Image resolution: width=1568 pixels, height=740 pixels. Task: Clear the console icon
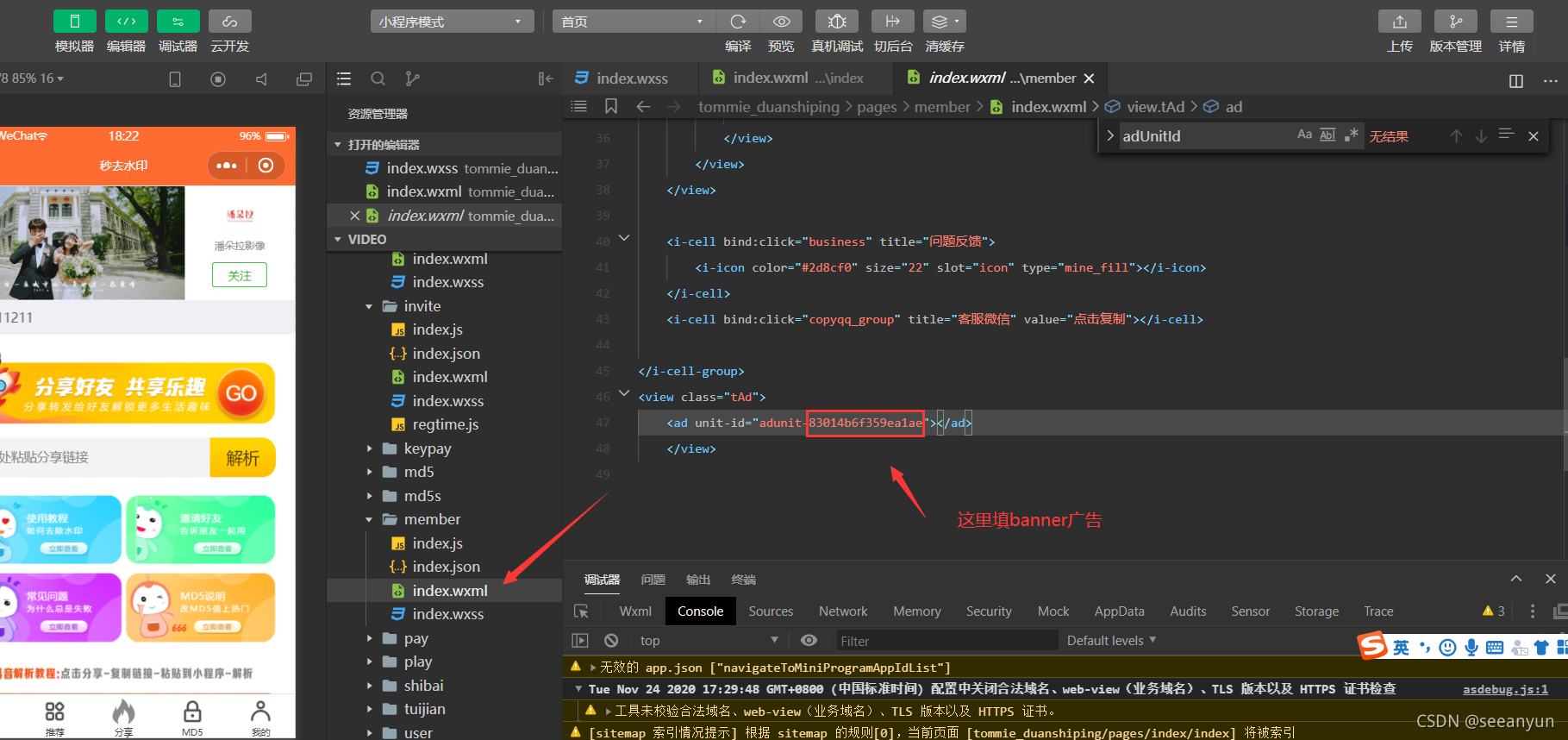[611, 640]
